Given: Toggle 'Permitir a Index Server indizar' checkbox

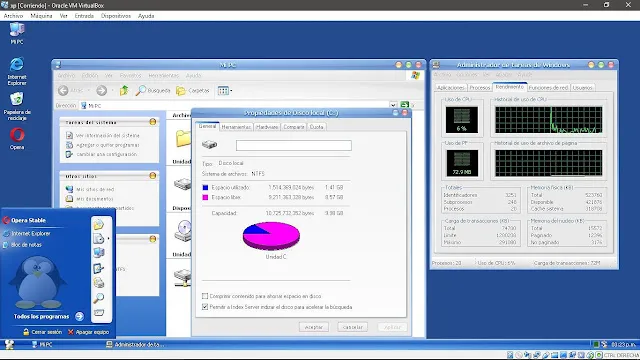Looking at the screenshot, I should click(x=205, y=307).
